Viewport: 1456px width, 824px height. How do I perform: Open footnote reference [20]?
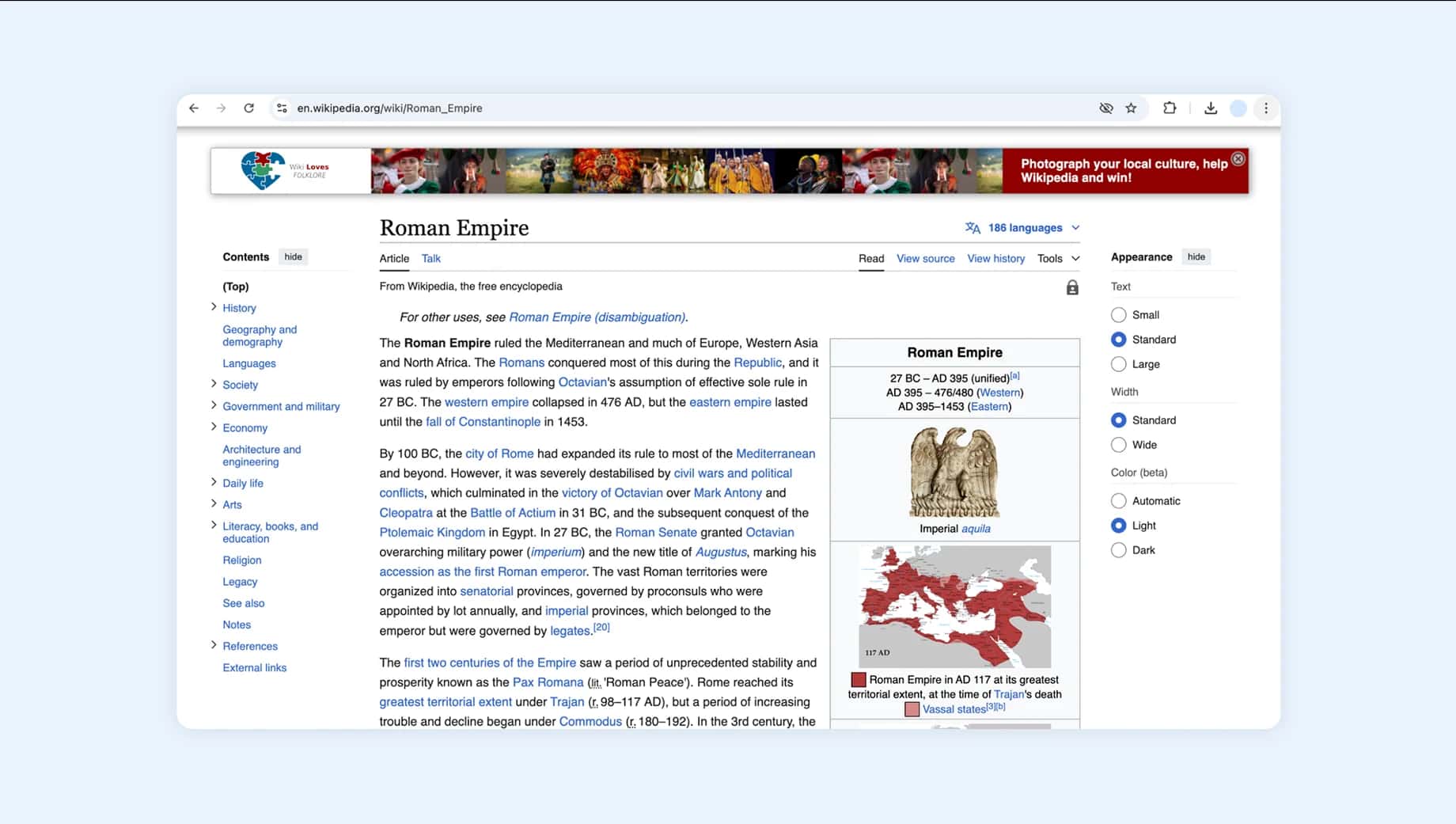(x=601, y=627)
